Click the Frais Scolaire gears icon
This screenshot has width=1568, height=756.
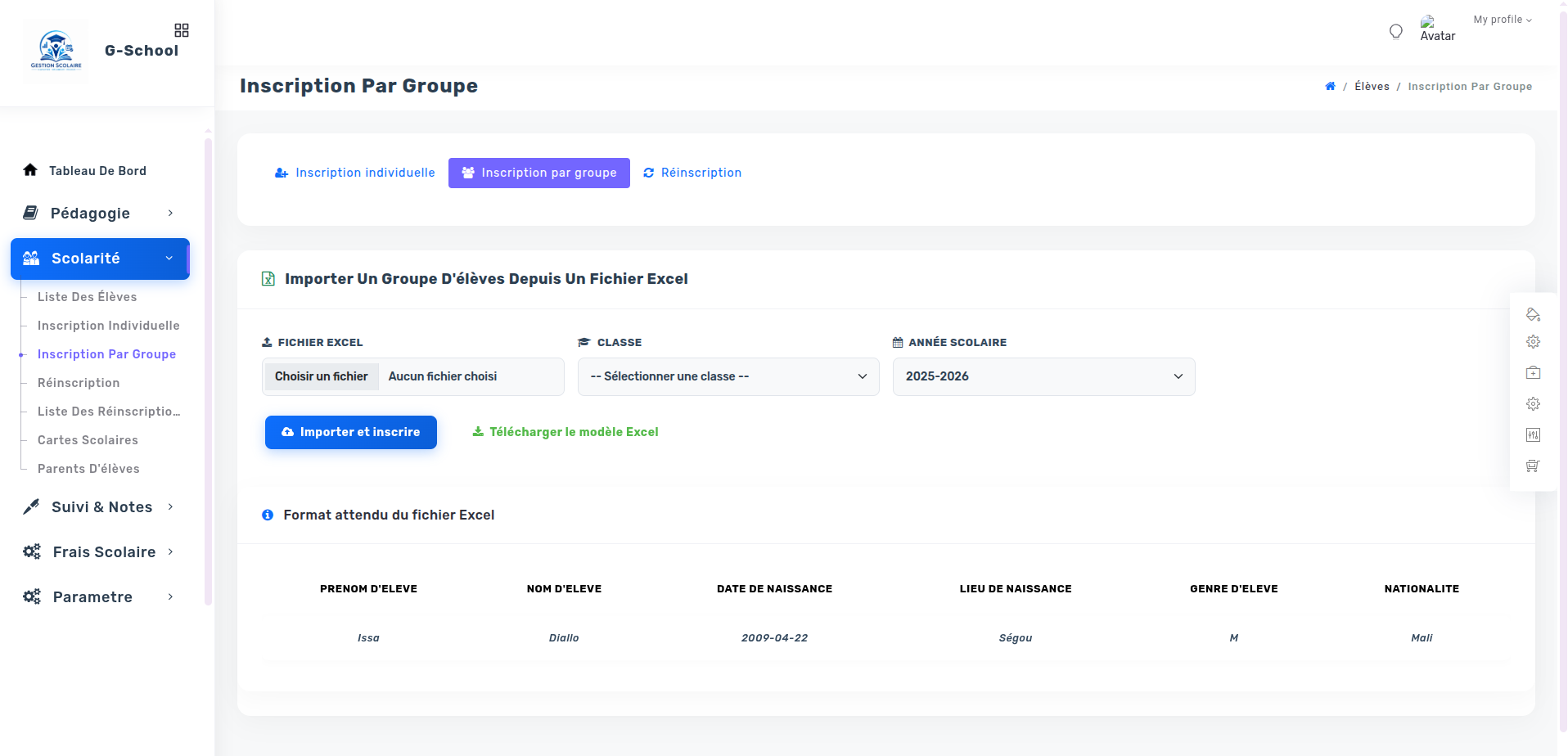tap(32, 551)
